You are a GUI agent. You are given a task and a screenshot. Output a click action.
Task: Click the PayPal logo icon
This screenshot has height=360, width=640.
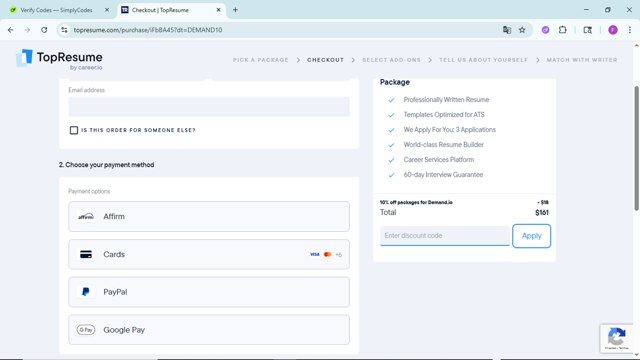pos(86,292)
